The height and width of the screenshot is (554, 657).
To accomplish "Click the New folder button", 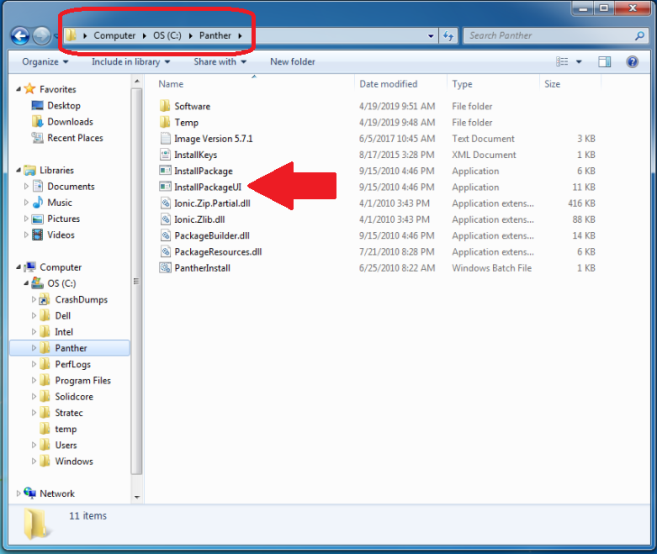I will [292, 62].
